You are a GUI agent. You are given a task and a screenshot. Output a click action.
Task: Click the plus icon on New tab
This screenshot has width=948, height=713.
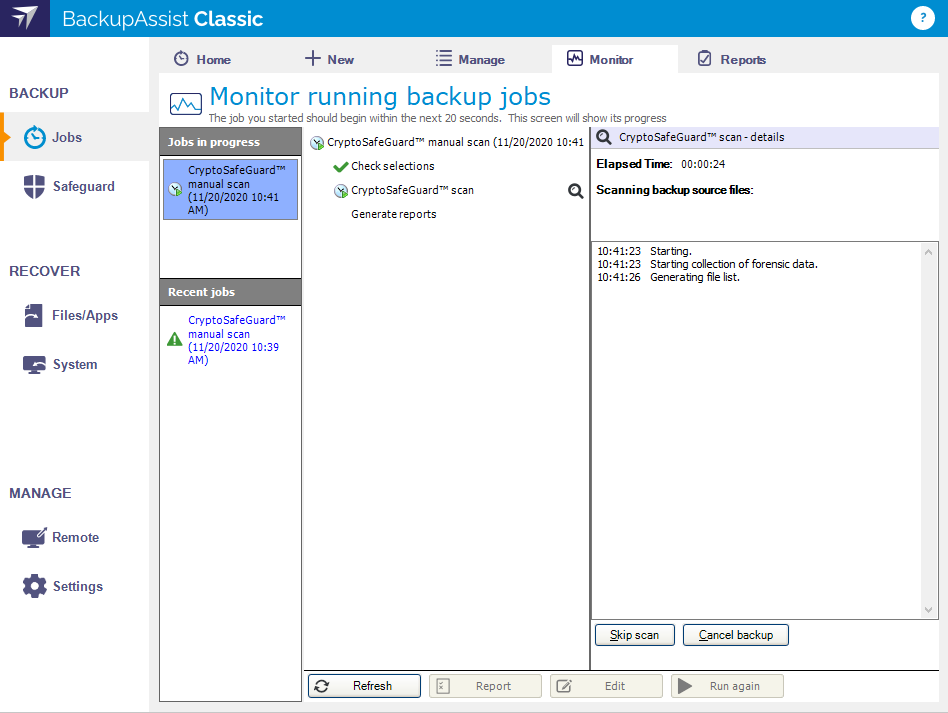tap(312, 59)
